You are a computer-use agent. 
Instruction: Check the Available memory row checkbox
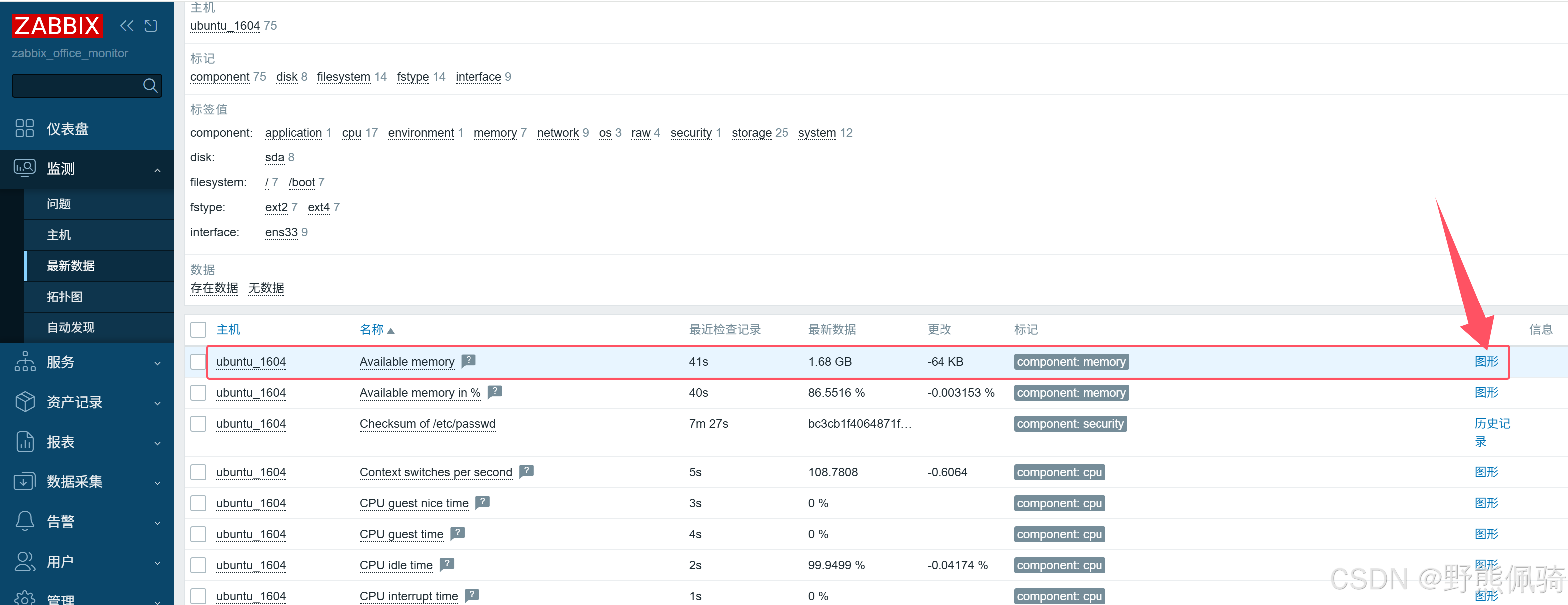(x=198, y=361)
